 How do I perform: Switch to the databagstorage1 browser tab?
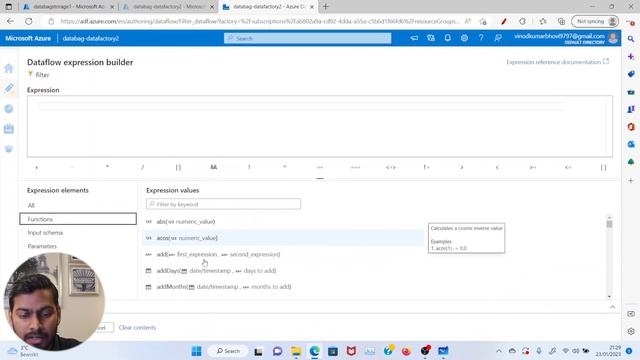tap(68, 7)
